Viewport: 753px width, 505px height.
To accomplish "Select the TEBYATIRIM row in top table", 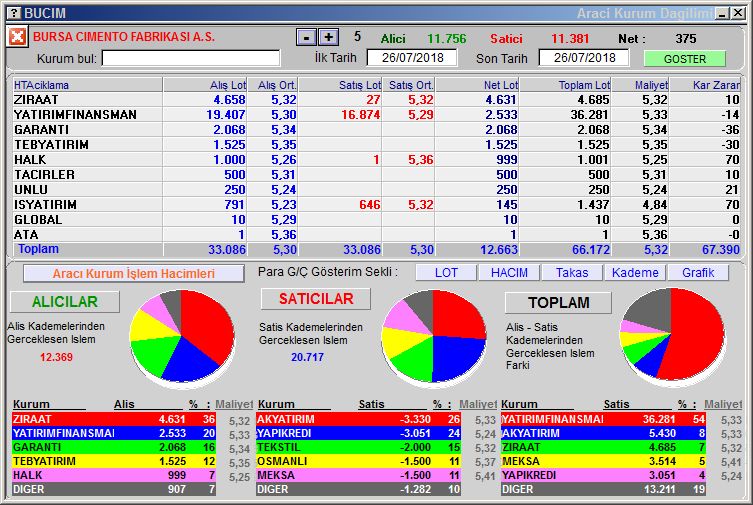I will [376, 144].
